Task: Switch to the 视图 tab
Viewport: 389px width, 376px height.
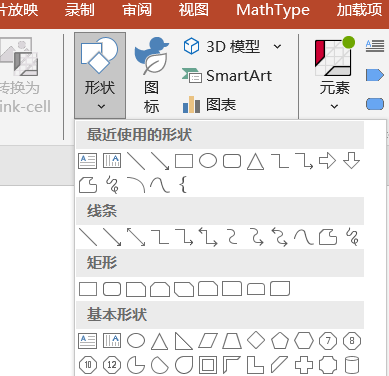Action: click(194, 10)
